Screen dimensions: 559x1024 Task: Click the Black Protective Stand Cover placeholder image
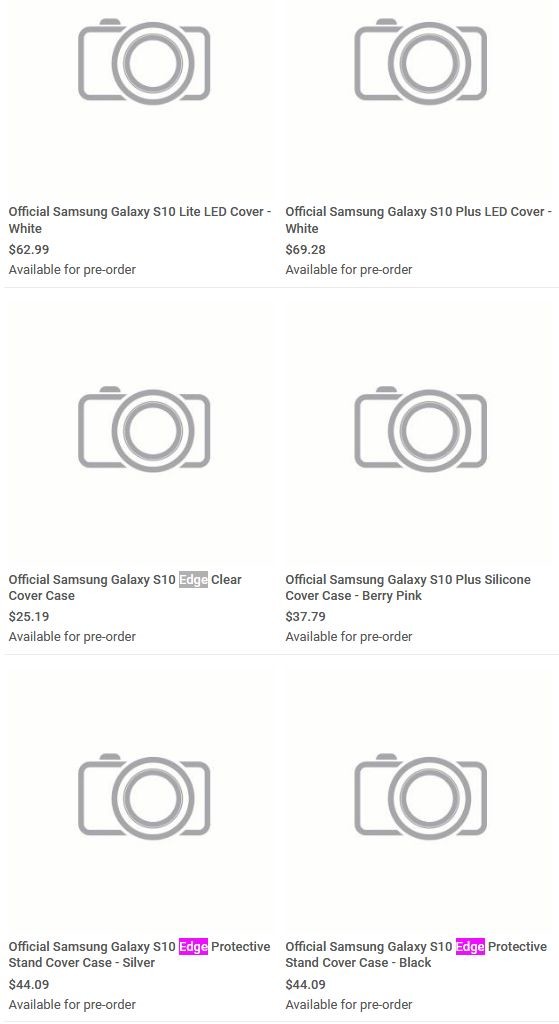pyautogui.click(x=421, y=796)
